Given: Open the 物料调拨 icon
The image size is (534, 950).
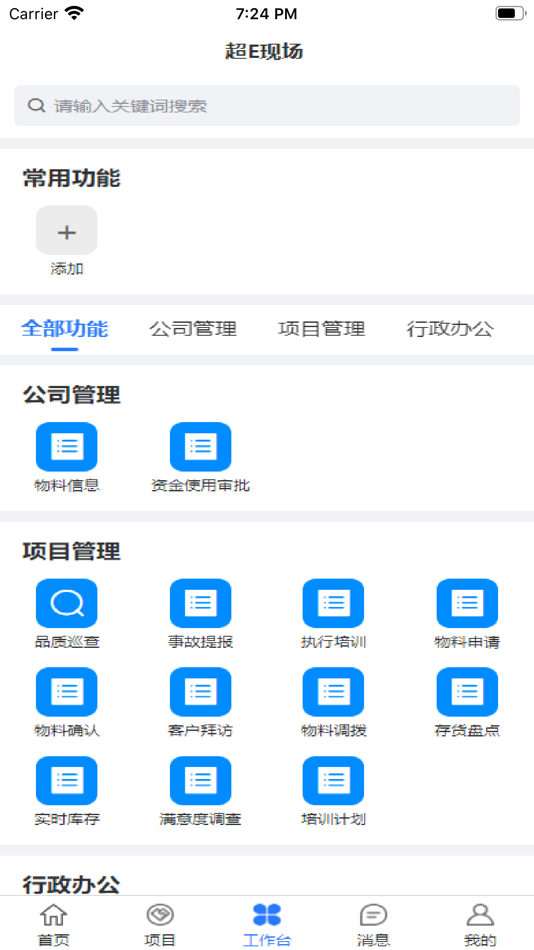Looking at the screenshot, I should (x=333, y=692).
